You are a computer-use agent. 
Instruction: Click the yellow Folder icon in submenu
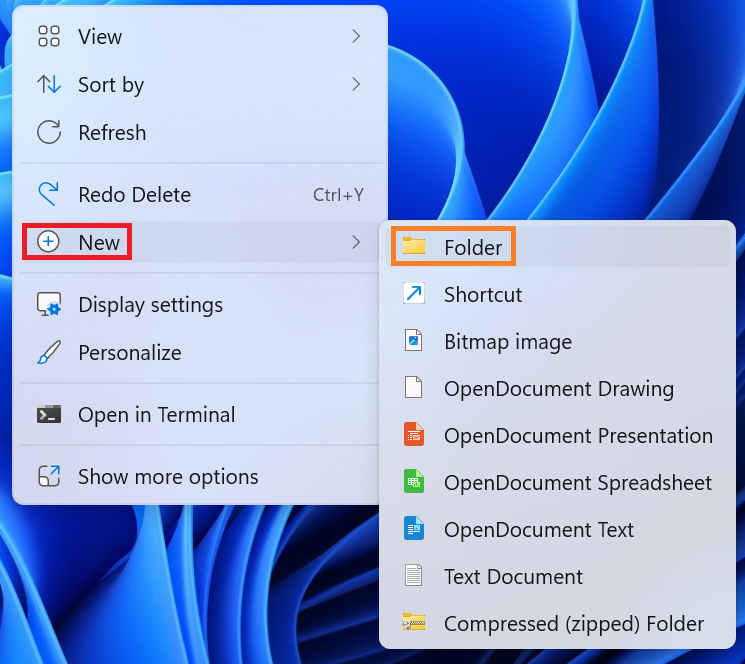tap(413, 246)
